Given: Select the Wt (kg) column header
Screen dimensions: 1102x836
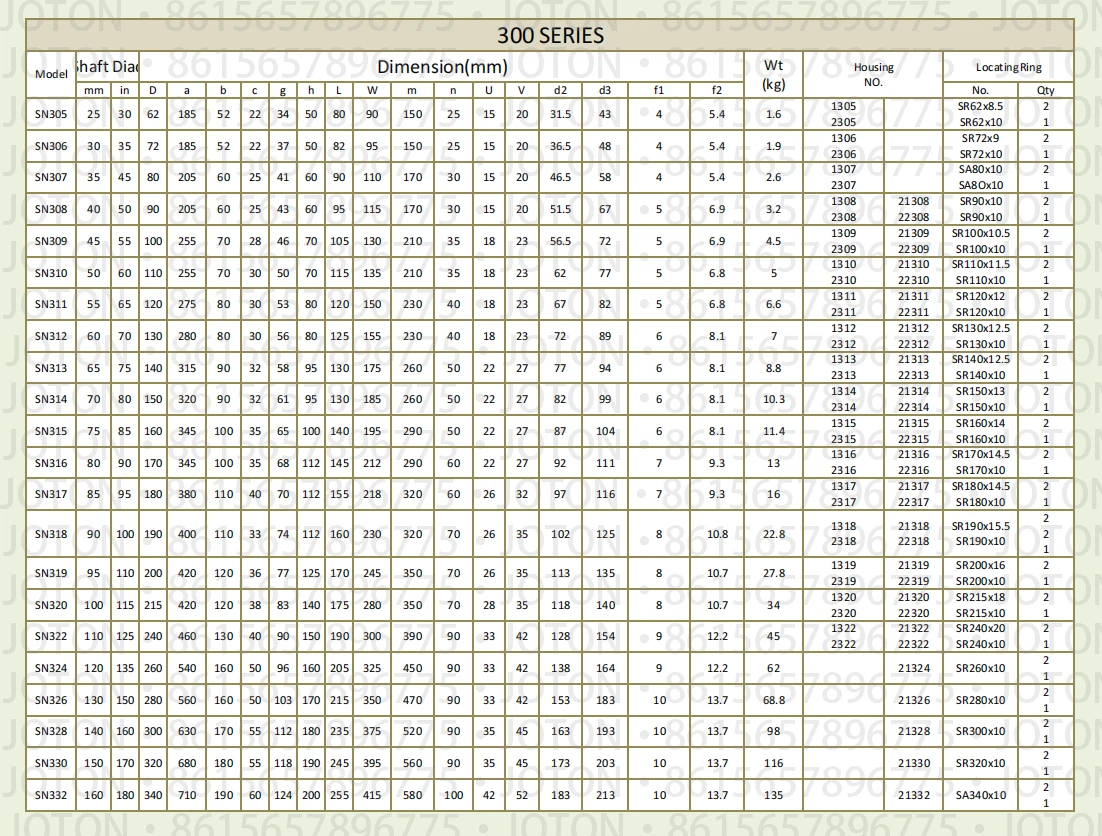Looking at the screenshot, I should pyautogui.click(x=773, y=74).
